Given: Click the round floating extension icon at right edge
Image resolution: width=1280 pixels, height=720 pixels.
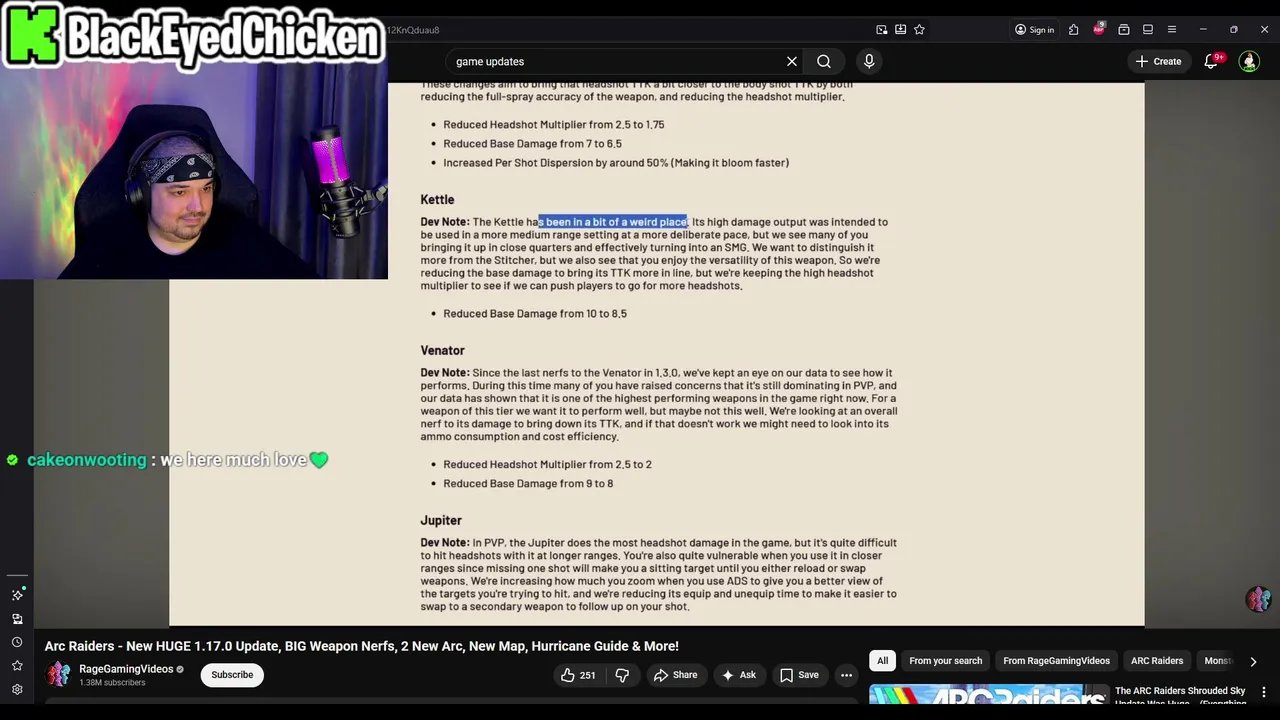Looking at the screenshot, I should (1258, 598).
